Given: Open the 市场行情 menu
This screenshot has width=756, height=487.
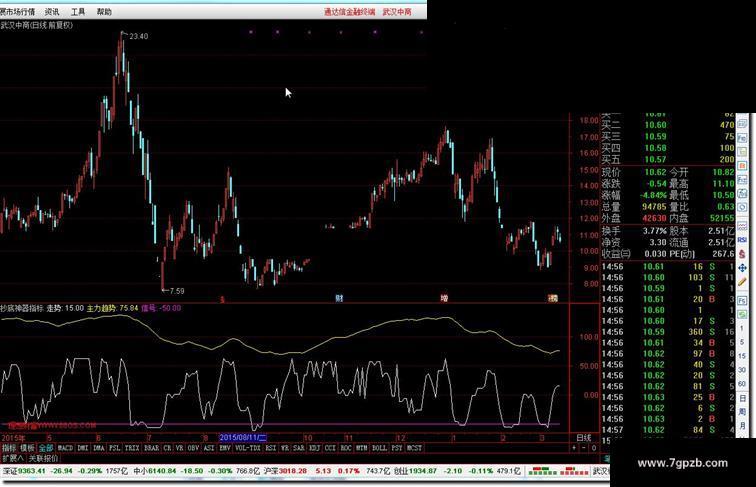Looking at the screenshot, I should [x=17, y=12].
